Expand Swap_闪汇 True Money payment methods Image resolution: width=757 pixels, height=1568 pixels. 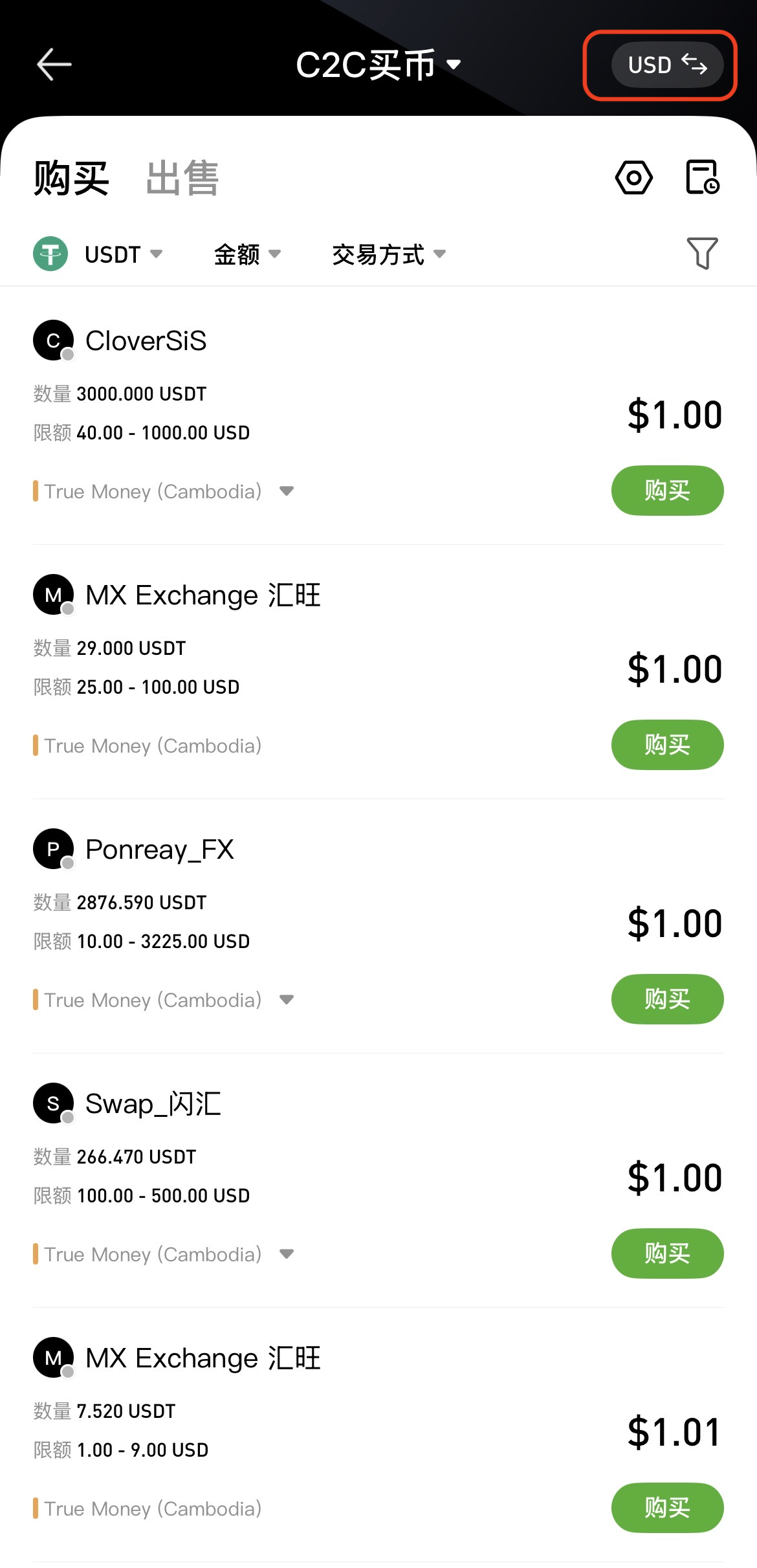coord(287,1254)
